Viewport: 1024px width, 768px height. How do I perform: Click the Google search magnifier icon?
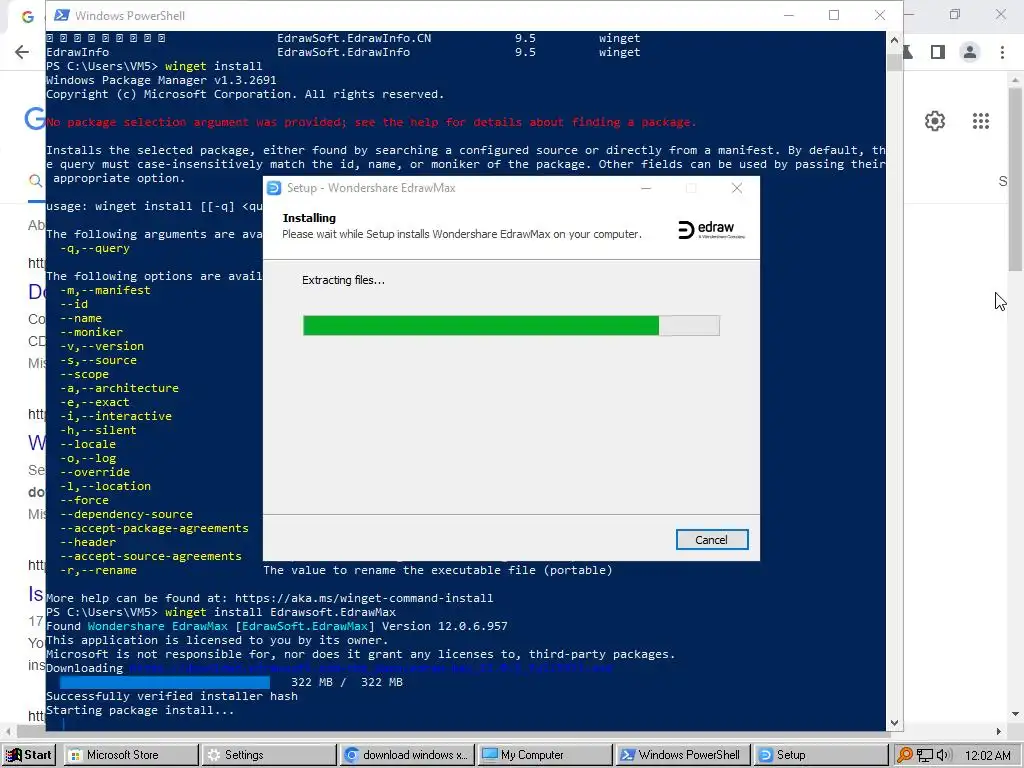(36, 181)
